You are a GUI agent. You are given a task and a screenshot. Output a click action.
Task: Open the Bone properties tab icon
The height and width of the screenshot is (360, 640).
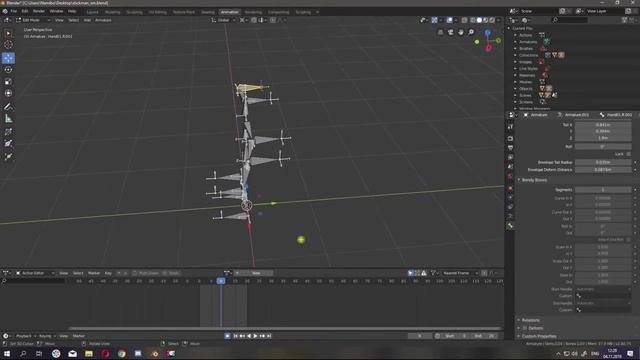[x=510, y=226]
